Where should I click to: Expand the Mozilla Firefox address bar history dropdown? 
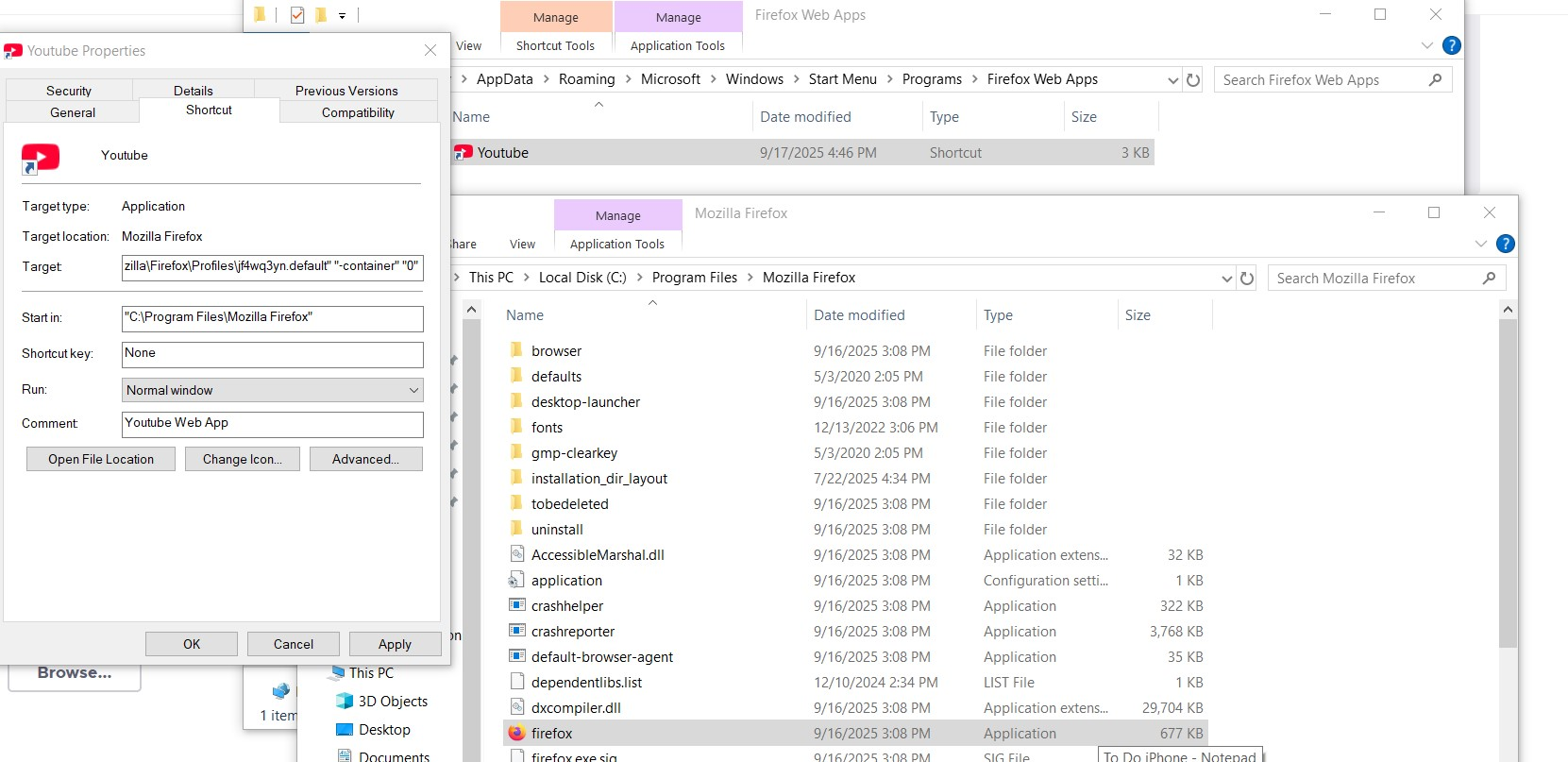(x=1226, y=279)
